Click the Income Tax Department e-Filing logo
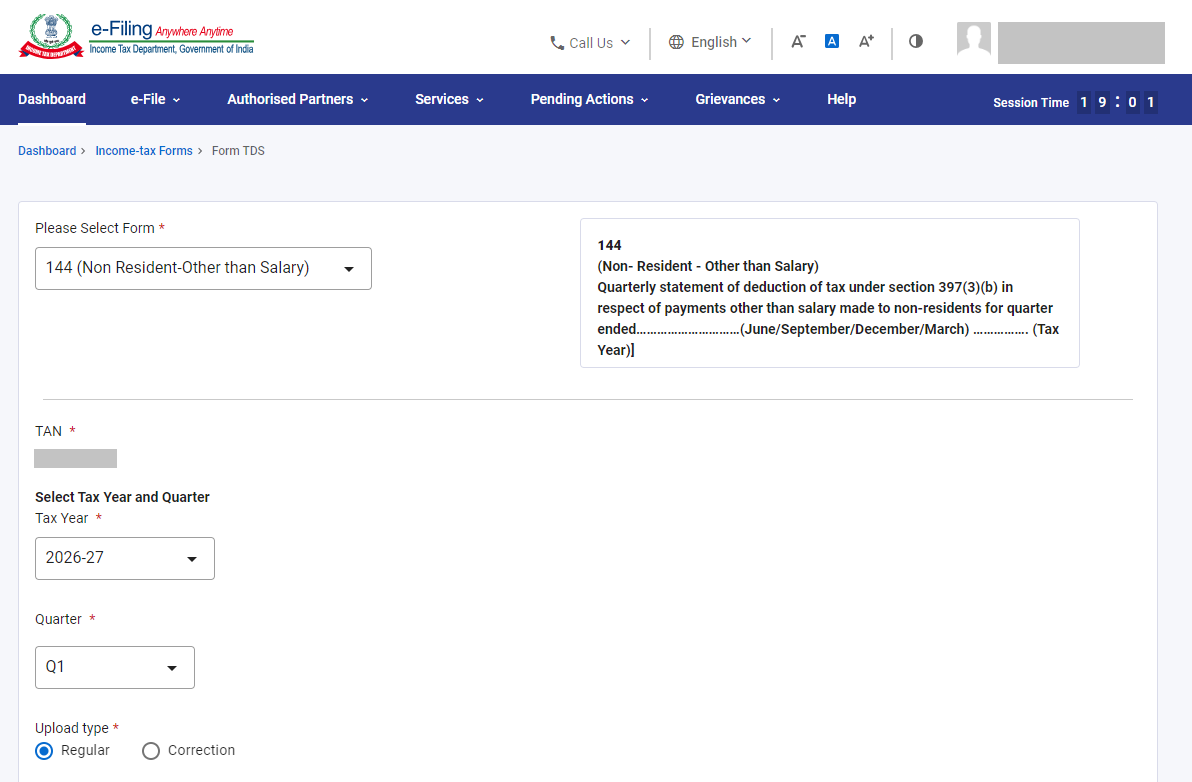1192x782 pixels. pyautogui.click(x=136, y=36)
